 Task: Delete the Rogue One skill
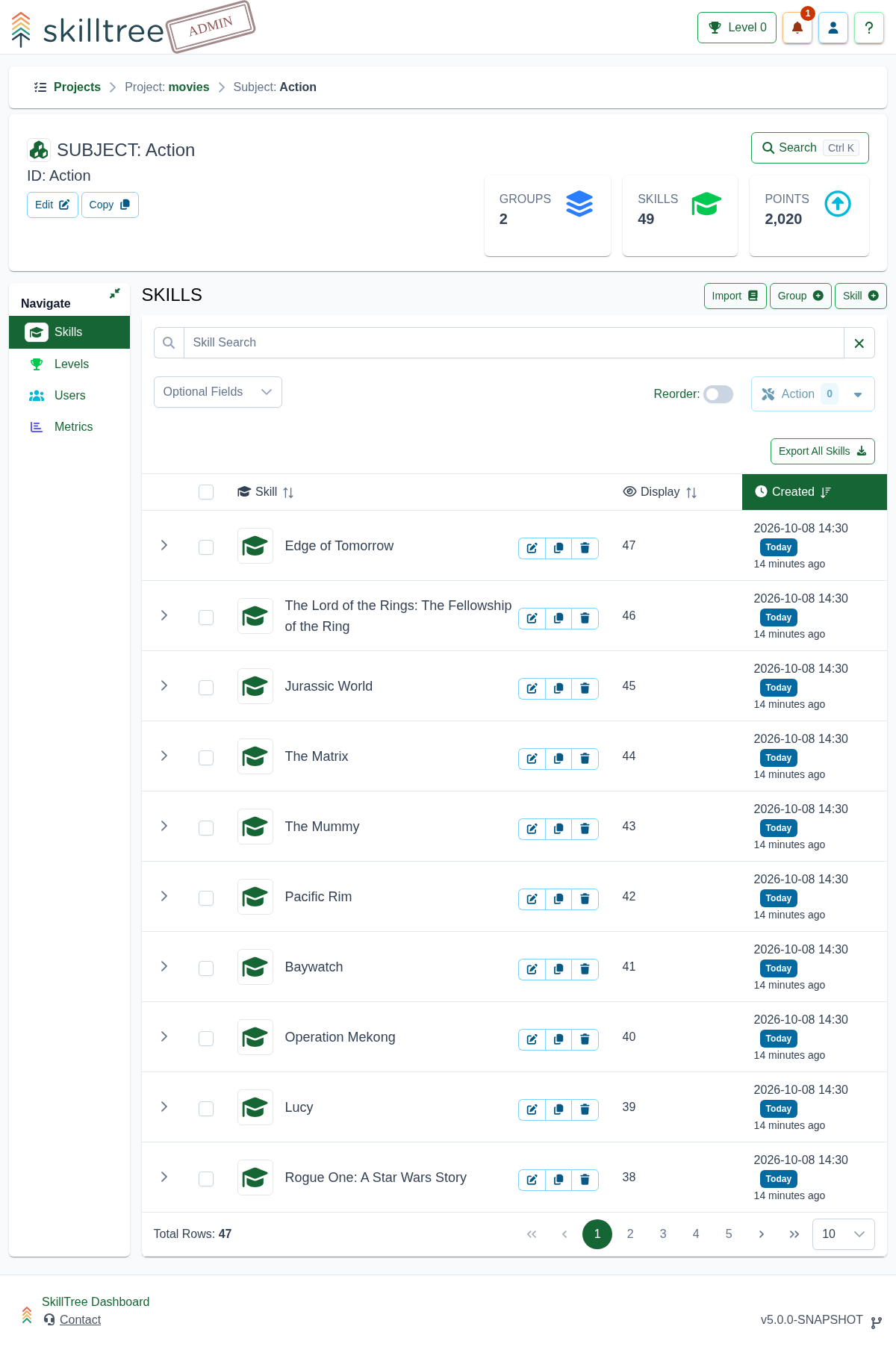pyautogui.click(x=585, y=1180)
